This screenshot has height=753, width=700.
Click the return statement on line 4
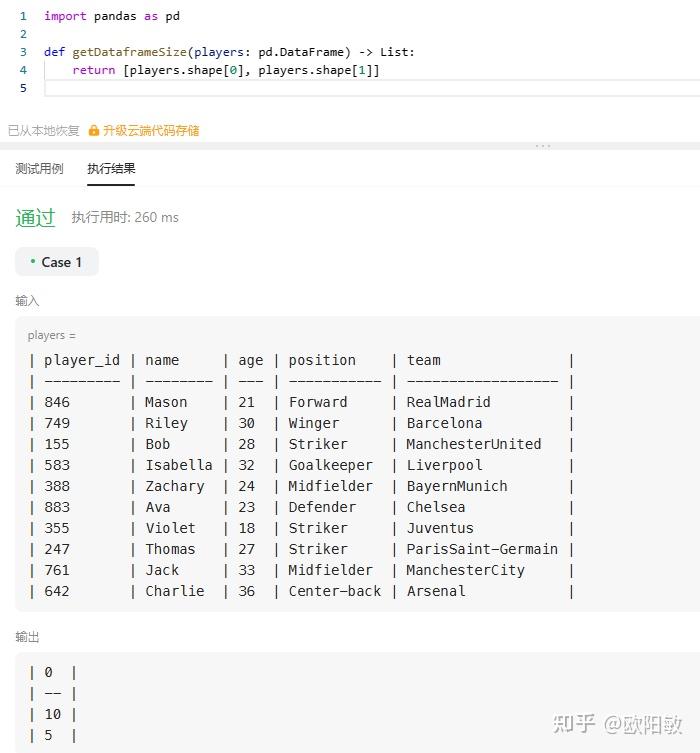[x=226, y=70]
